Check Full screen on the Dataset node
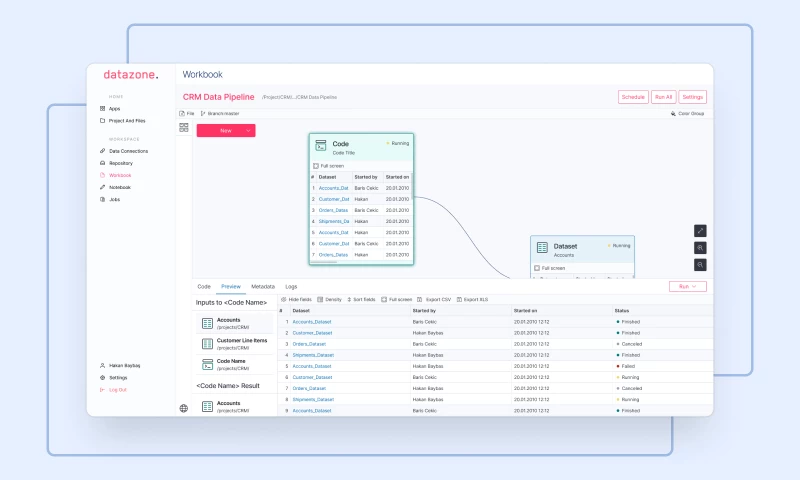 point(537,268)
